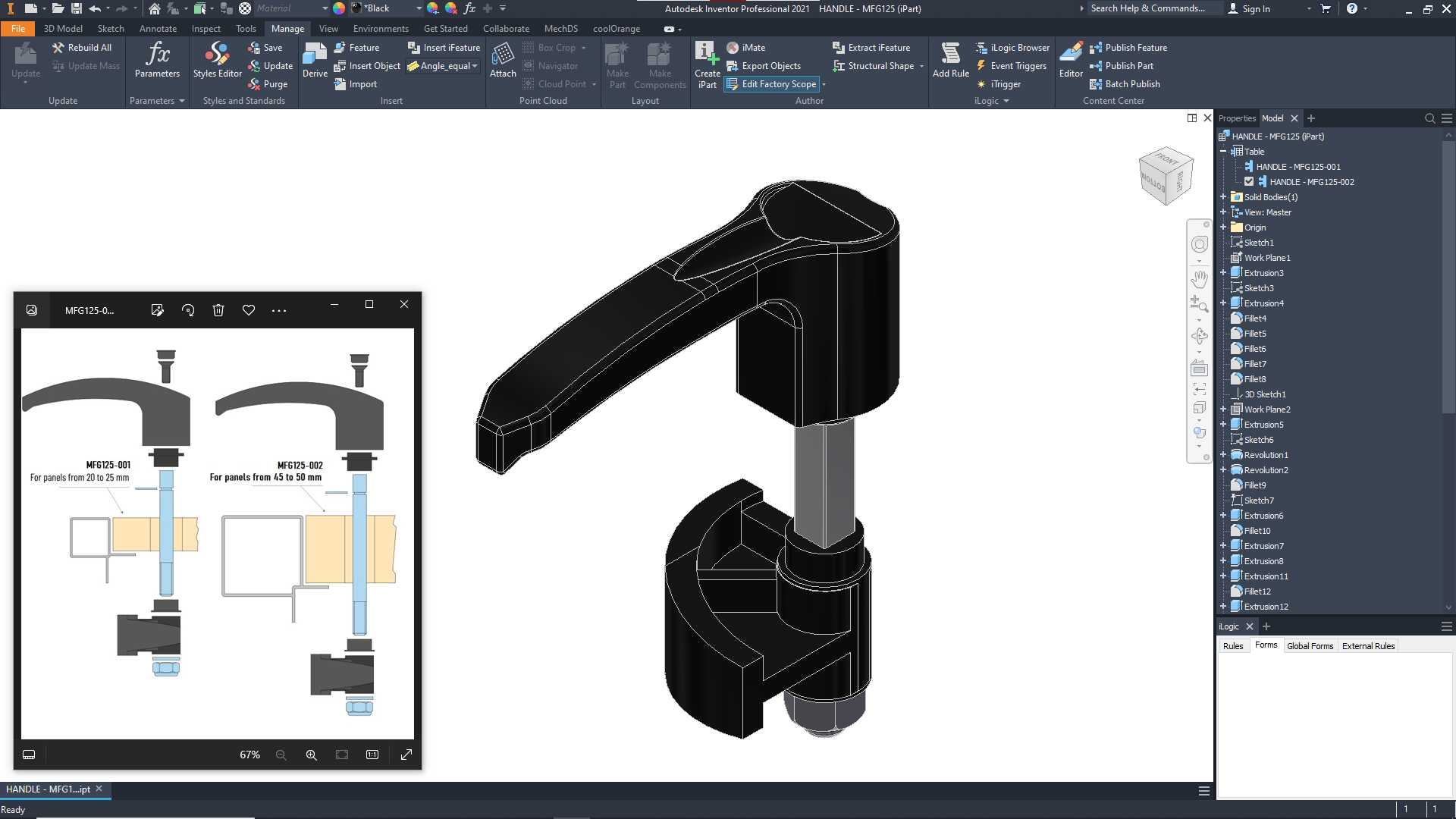This screenshot has width=1456, height=819.
Task: Open the fx Parameters tool
Action: [157, 60]
